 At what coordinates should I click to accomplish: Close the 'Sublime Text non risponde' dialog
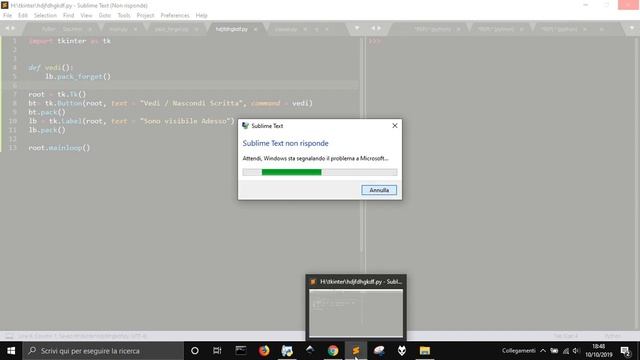(x=395, y=126)
